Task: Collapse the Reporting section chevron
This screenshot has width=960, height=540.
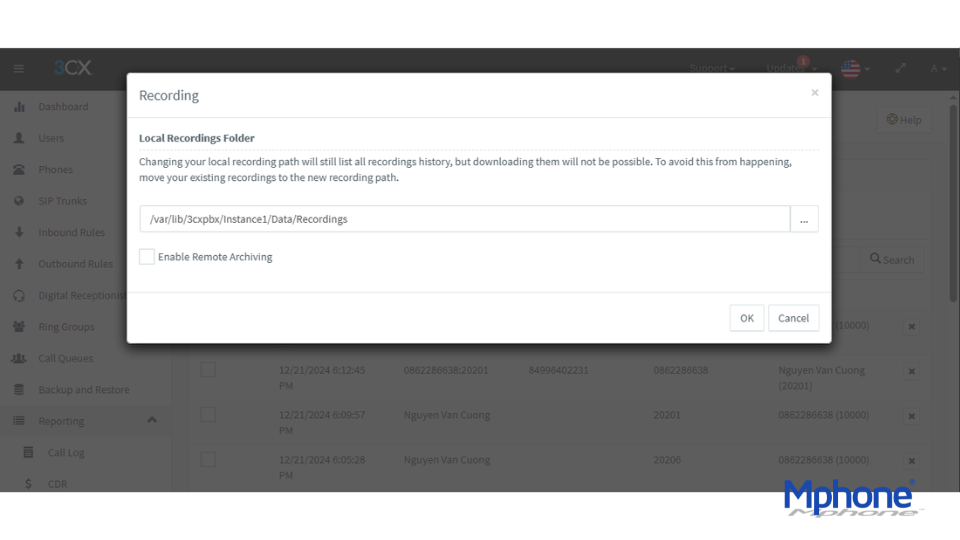Action: tap(152, 420)
